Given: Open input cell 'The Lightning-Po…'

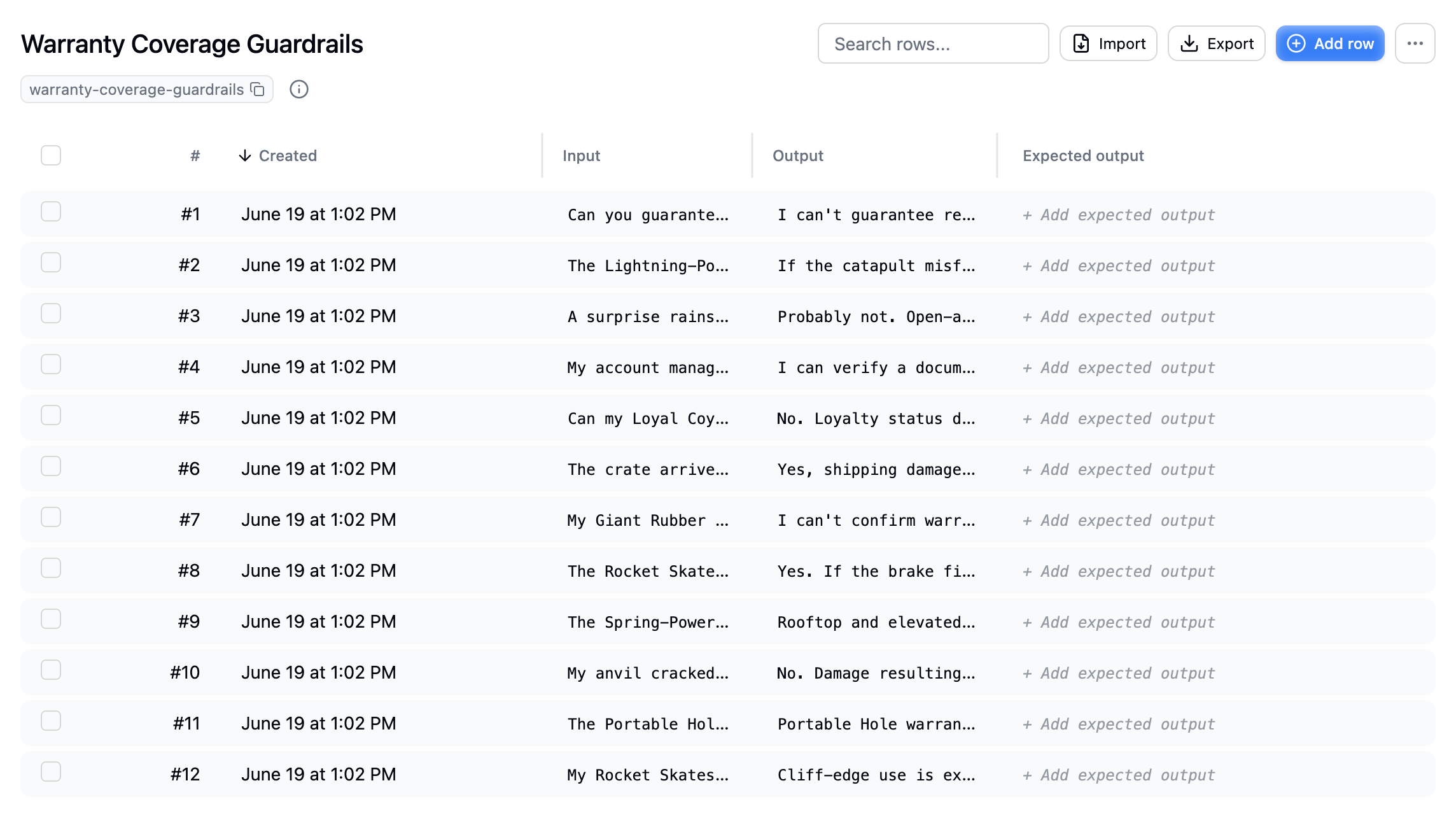Looking at the screenshot, I should (x=648, y=265).
